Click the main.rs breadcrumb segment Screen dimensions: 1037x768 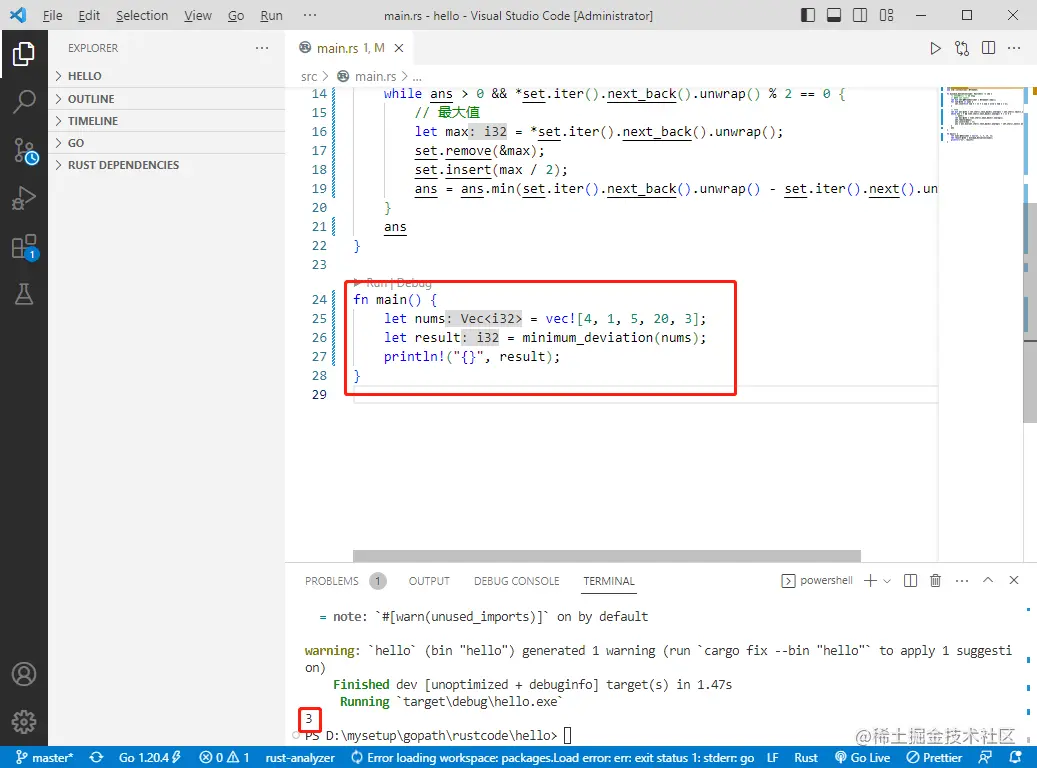click(x=375, y=77)
